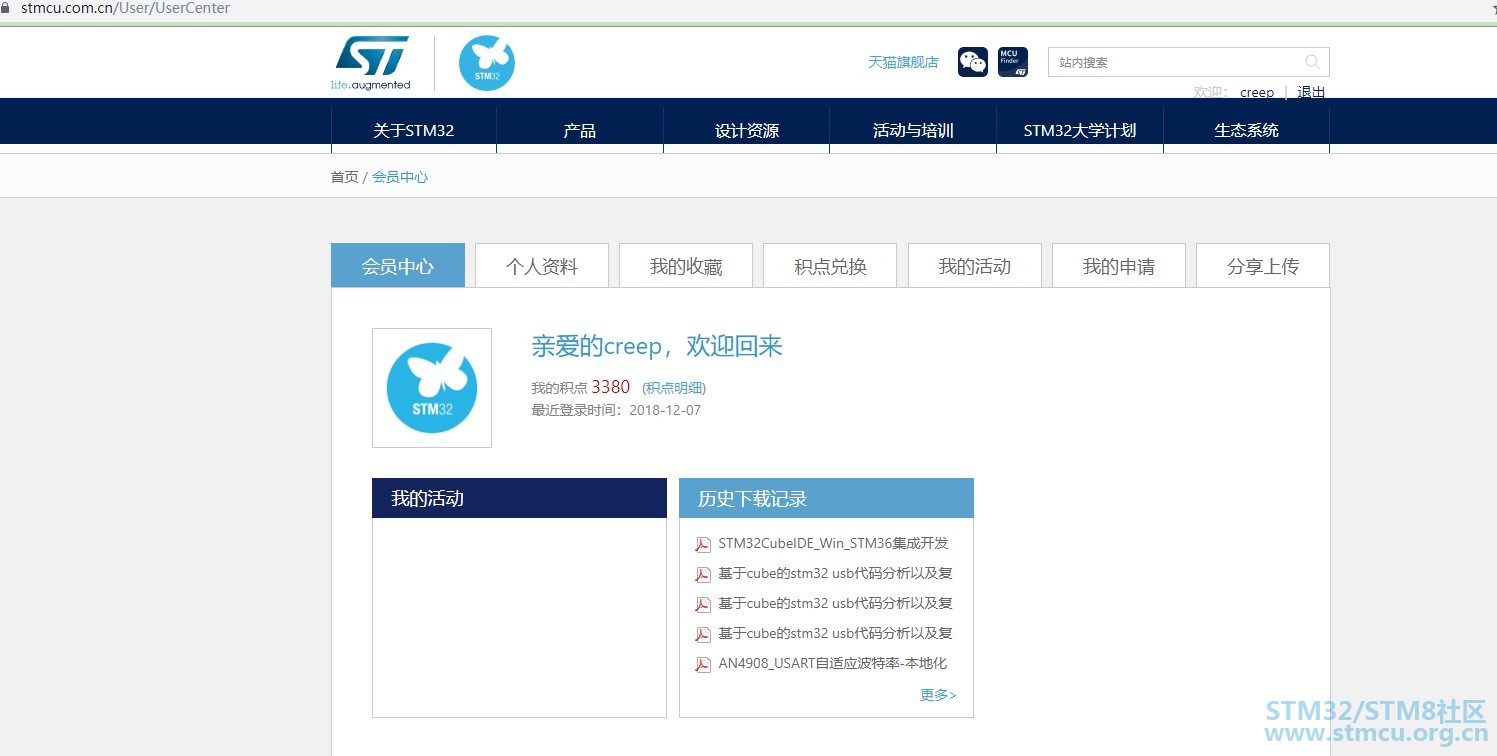Click the ST life.augmented logo
Image resolution: width=1497 pixels, height=756 pixels.
[x=371, y=63]
